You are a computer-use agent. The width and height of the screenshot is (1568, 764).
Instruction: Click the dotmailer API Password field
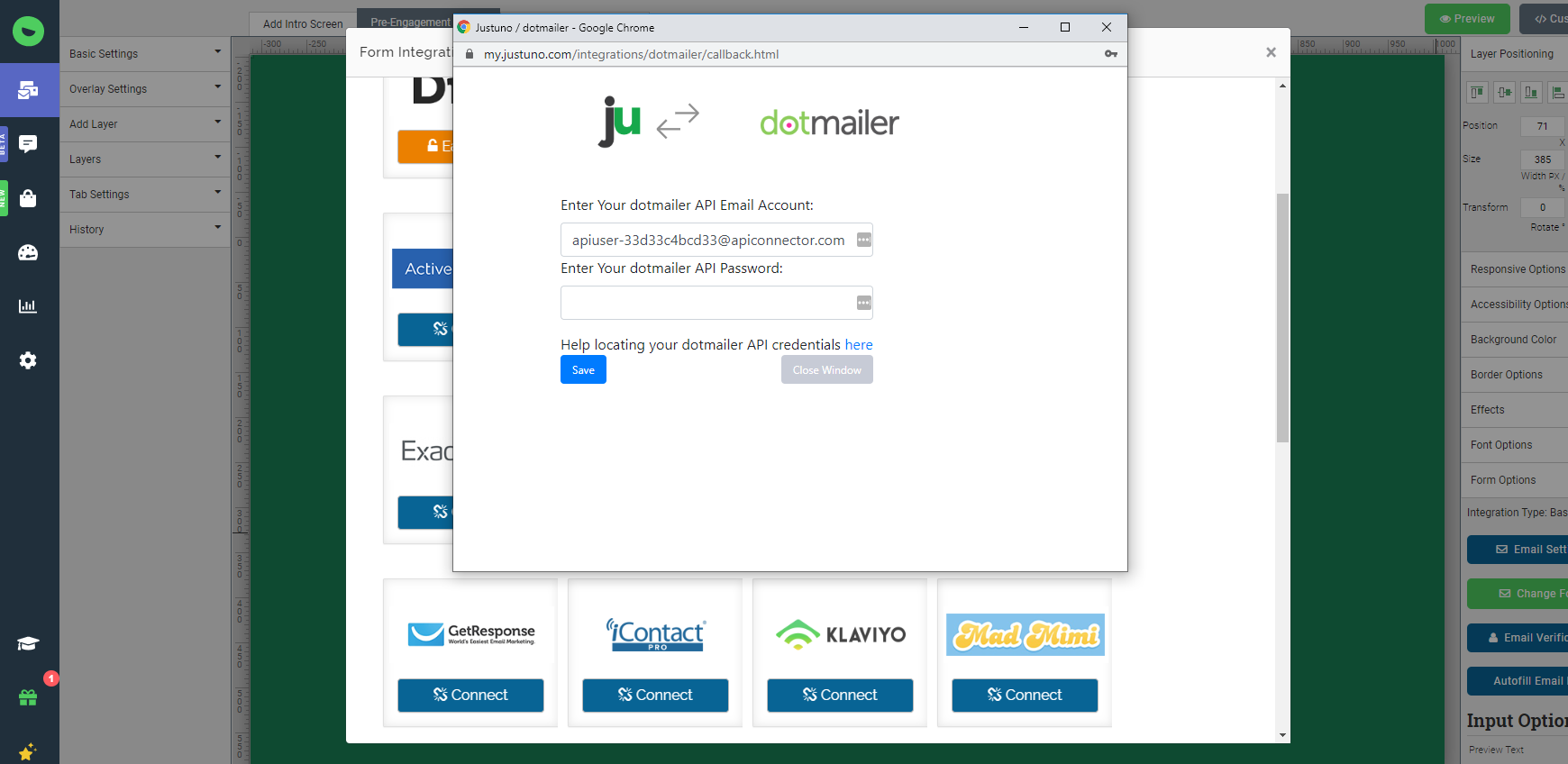707,303
